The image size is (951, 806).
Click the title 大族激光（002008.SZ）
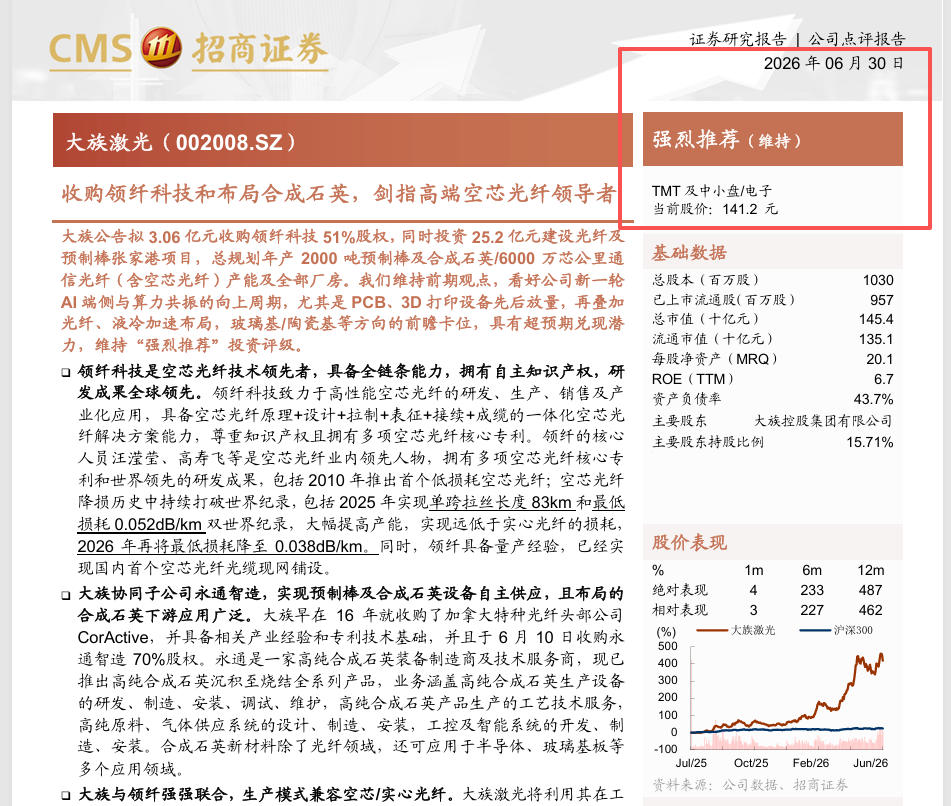click(x=180, y=143)
